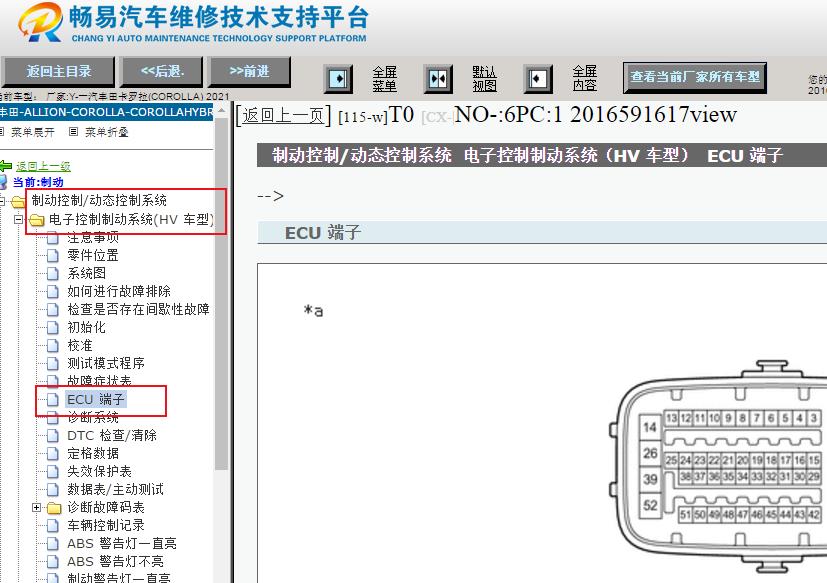
Task: Select the 全屏菜单 label
Action: [384, 79]
